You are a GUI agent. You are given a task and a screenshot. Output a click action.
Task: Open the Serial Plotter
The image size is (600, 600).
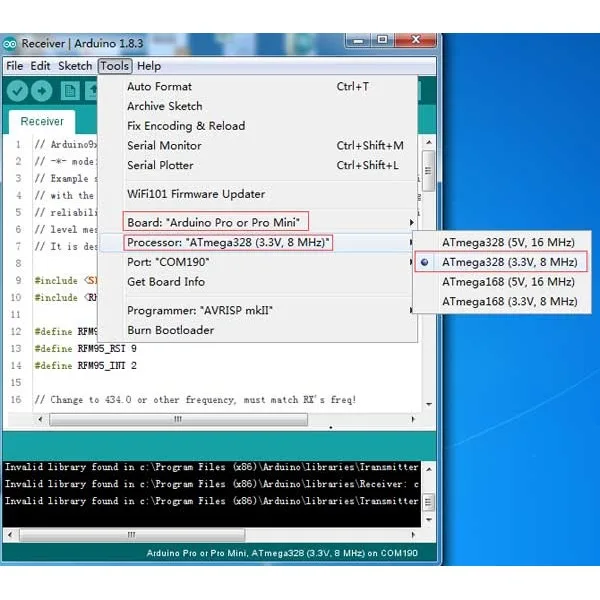point(258,165)
